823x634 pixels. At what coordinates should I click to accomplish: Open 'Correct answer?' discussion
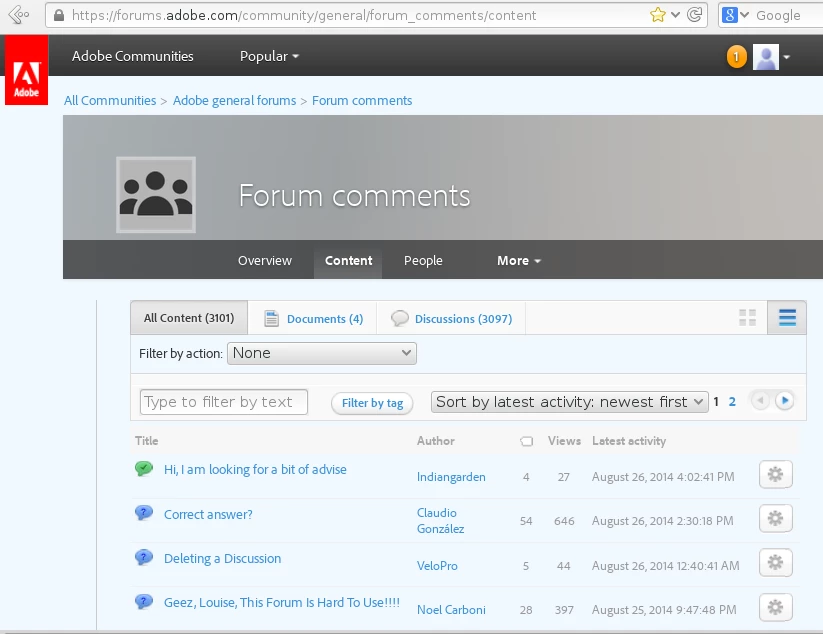(x=208, y=514)
